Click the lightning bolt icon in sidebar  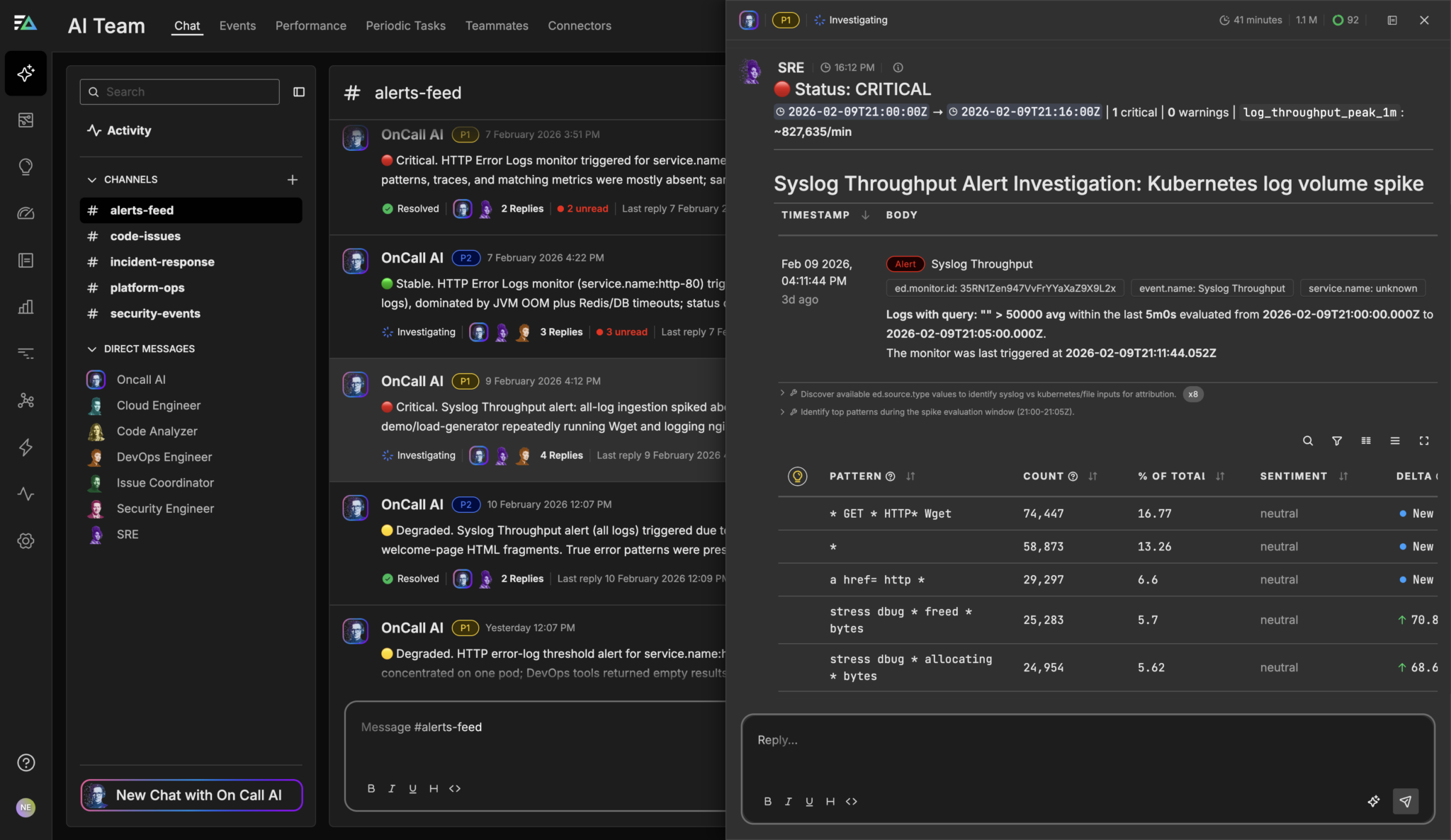pyautogui.click(x=26, y=447)
